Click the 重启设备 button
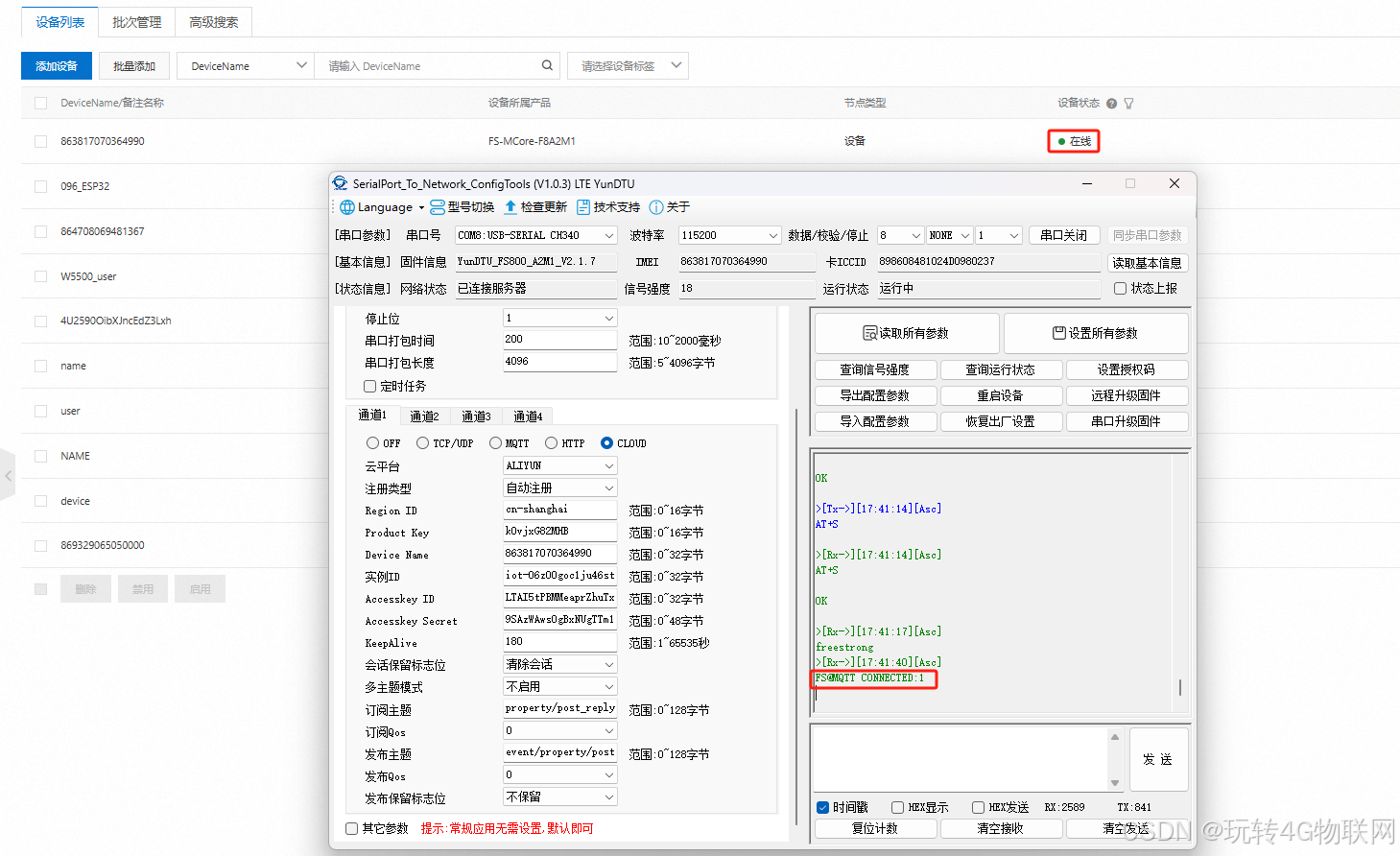The image size is (1400, 856). click(x=1001, y=395)
